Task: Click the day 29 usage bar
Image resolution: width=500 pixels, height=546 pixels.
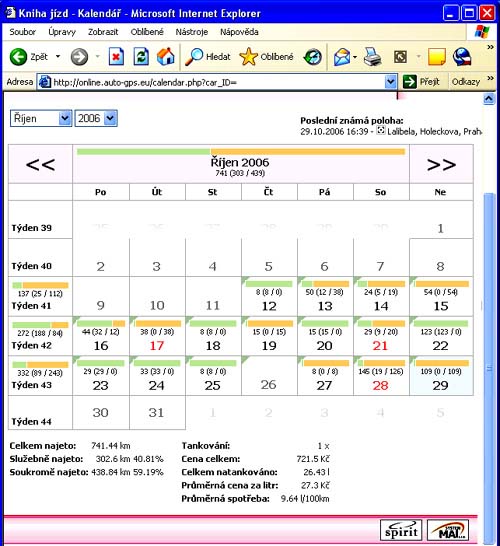Action: click(442, 363)
